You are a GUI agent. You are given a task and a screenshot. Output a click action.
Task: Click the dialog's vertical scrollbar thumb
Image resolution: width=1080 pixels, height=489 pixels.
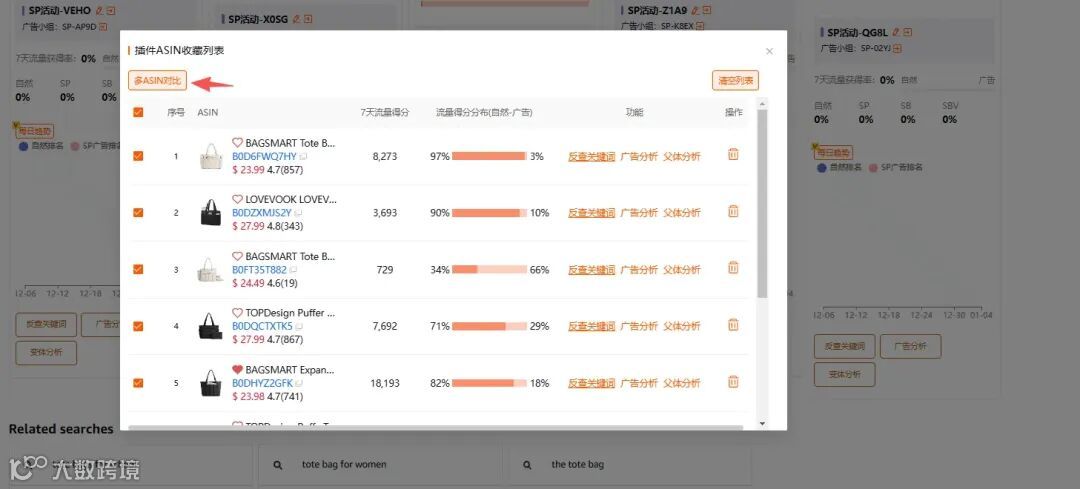[762, 203]
